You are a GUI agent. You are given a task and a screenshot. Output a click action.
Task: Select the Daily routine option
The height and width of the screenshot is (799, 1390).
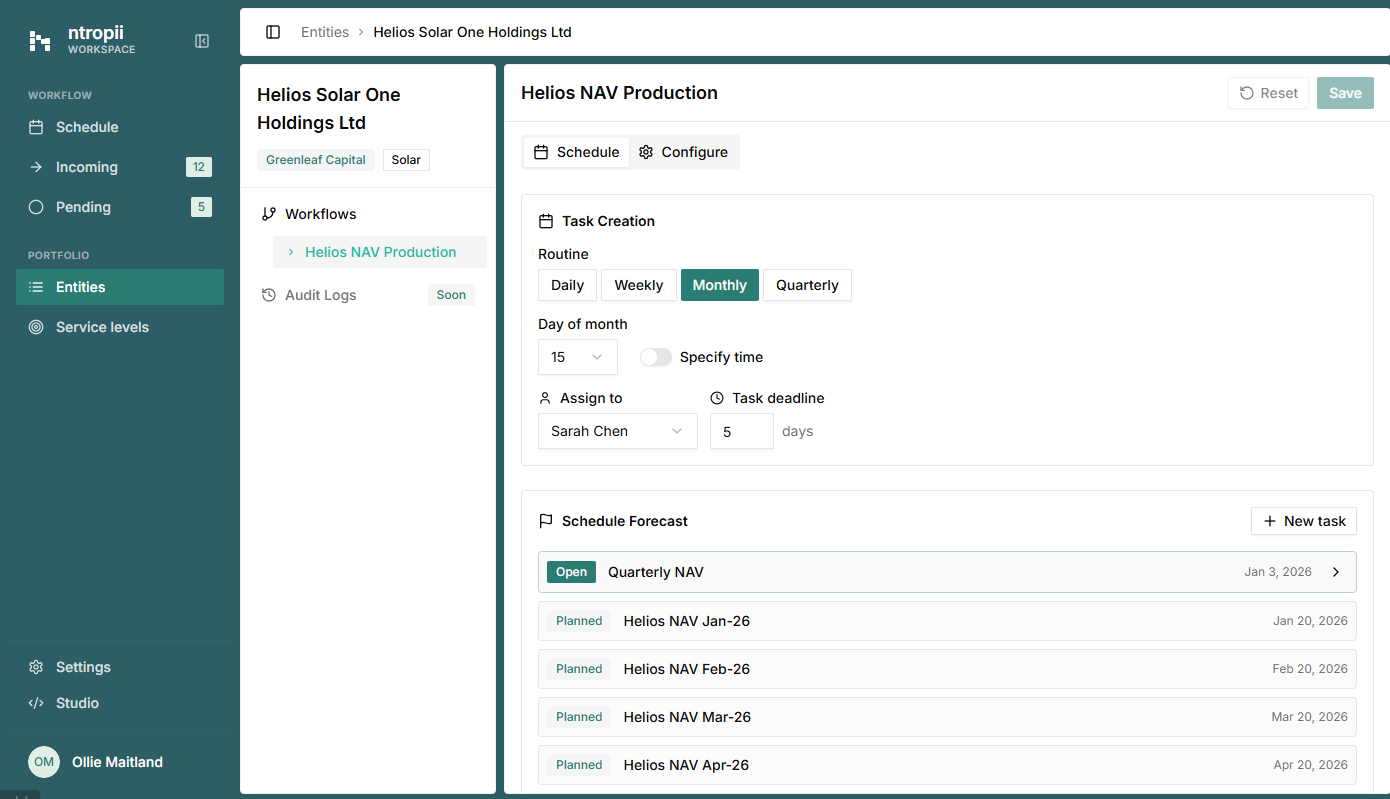567,285
